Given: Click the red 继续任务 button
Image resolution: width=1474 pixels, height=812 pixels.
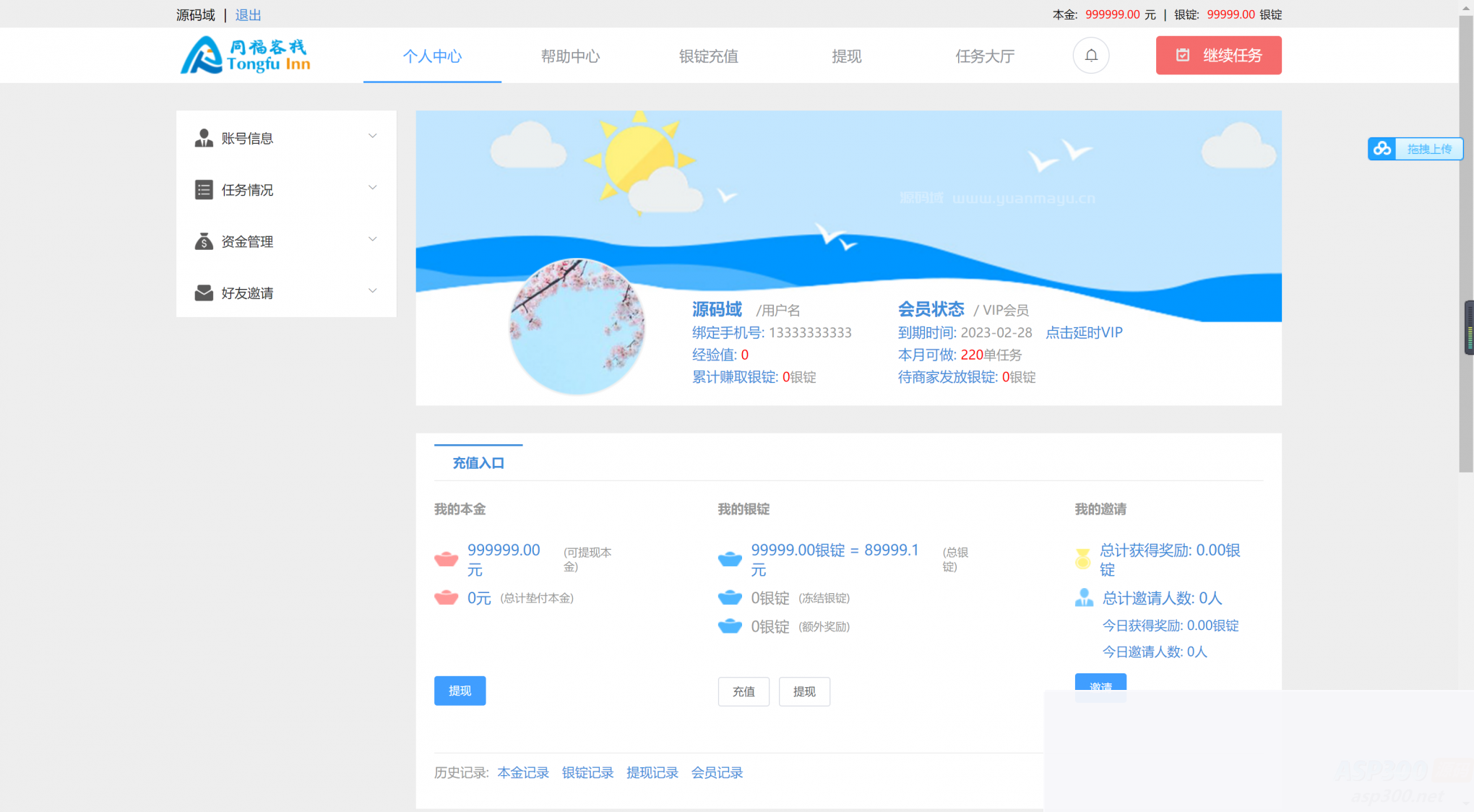Looking at the screenshot, I should (x=1218, y=55).
